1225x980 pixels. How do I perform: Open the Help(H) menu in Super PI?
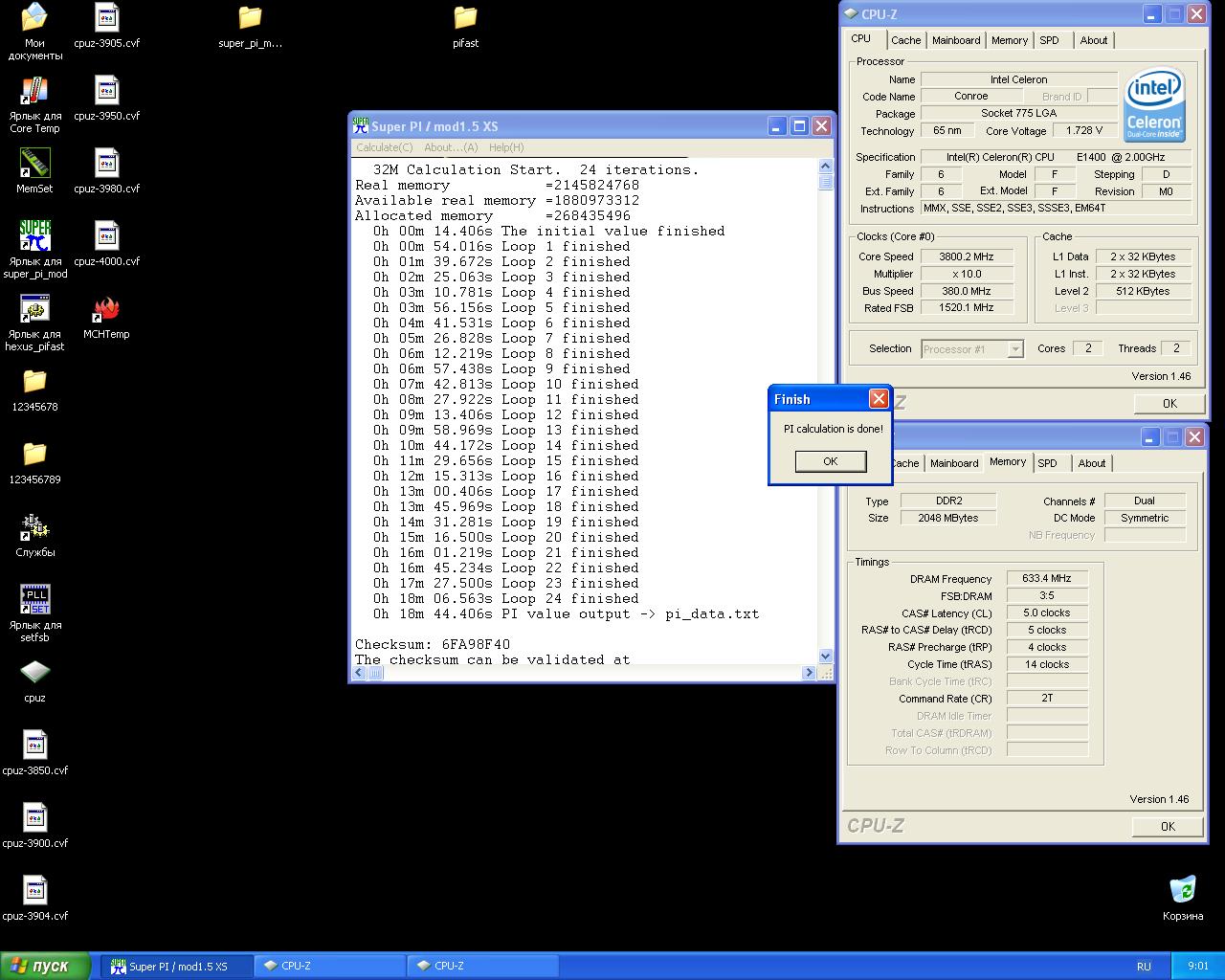[x=506, y=147]
